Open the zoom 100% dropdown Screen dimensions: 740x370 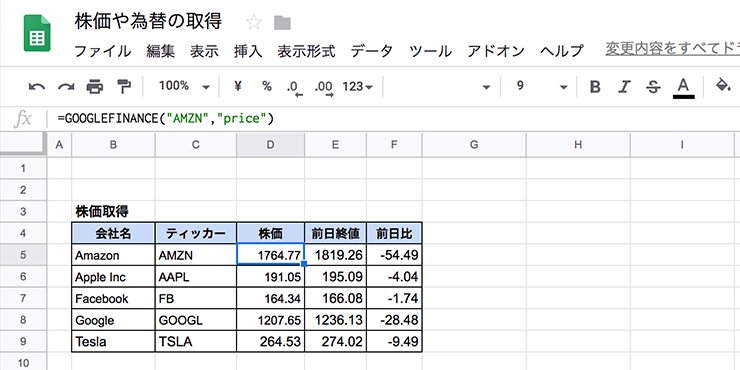pos(184,86)
